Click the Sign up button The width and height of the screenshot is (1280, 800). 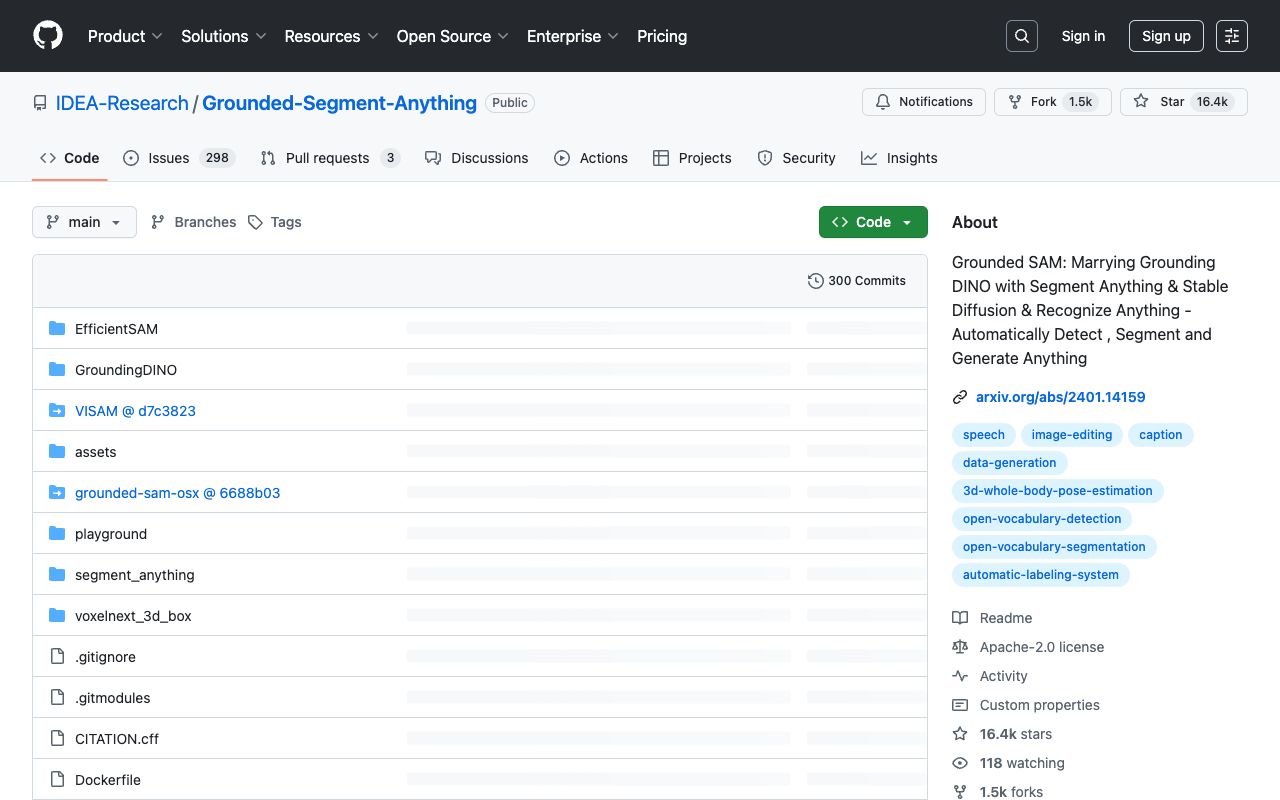(x=1166, y=36)
